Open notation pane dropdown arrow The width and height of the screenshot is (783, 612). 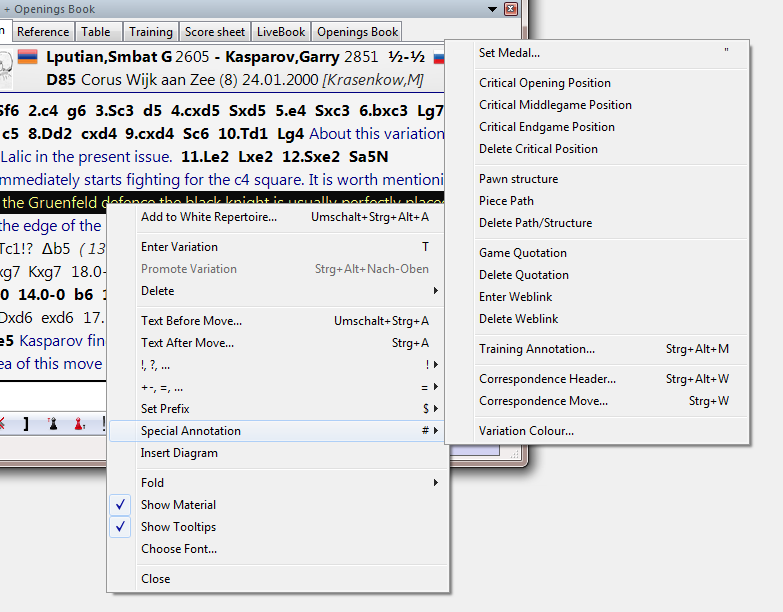coord(492,9)
